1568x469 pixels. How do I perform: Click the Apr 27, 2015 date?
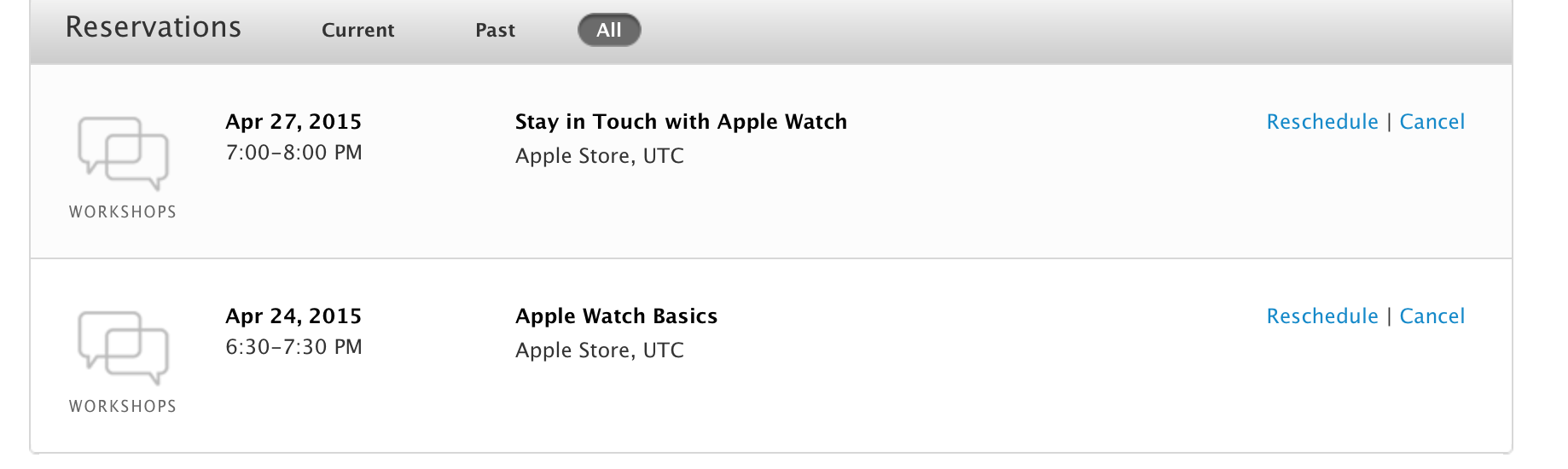293,122
